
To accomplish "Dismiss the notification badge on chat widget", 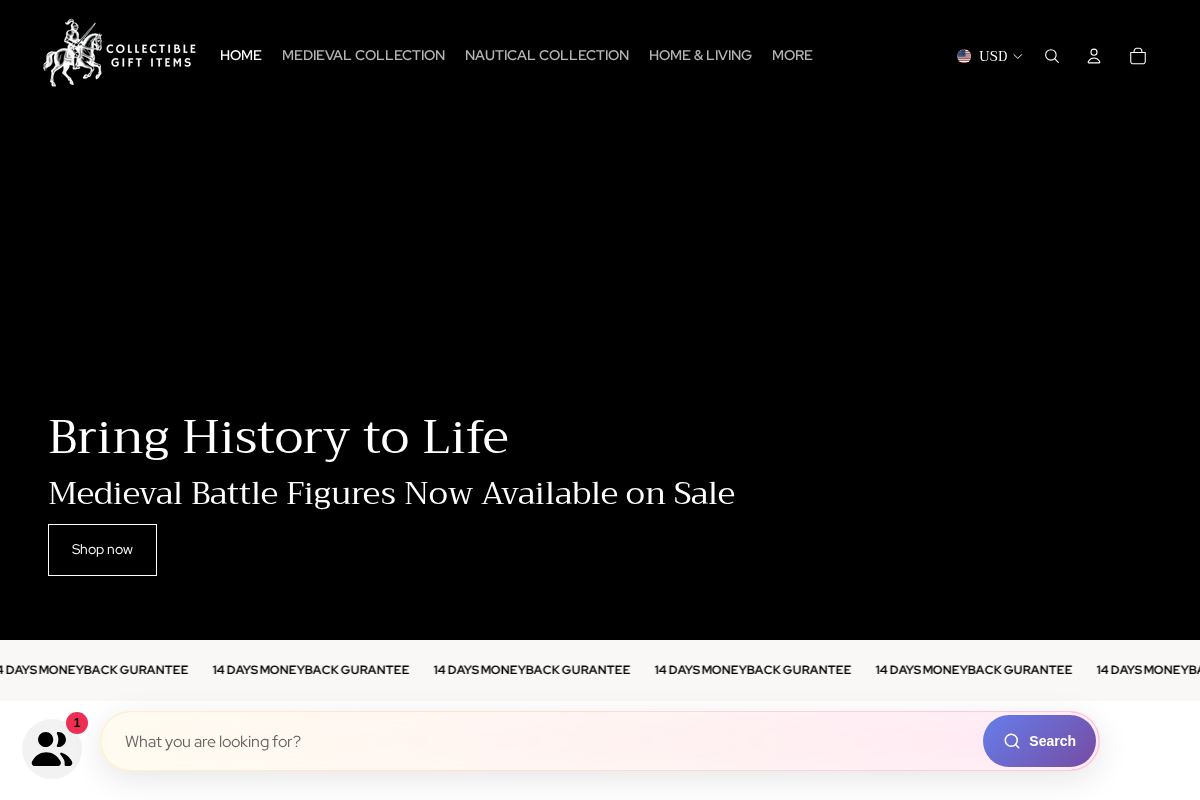I will pyautogui.click(x=77, y=723).
